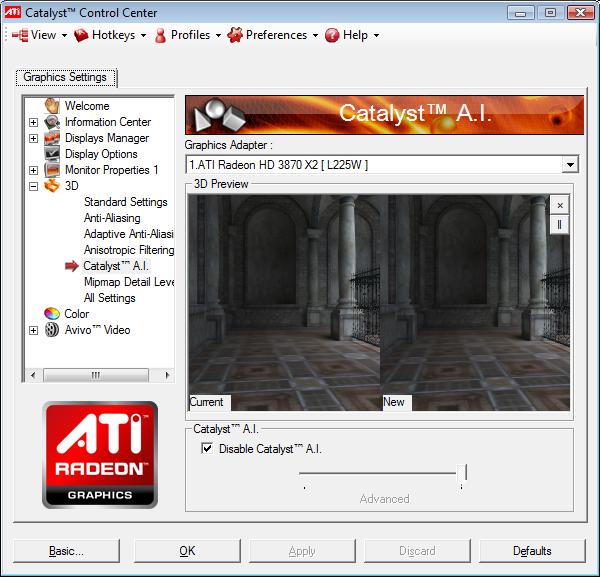
Task: Select Standard Settings in tree
Action: [126, 202]
